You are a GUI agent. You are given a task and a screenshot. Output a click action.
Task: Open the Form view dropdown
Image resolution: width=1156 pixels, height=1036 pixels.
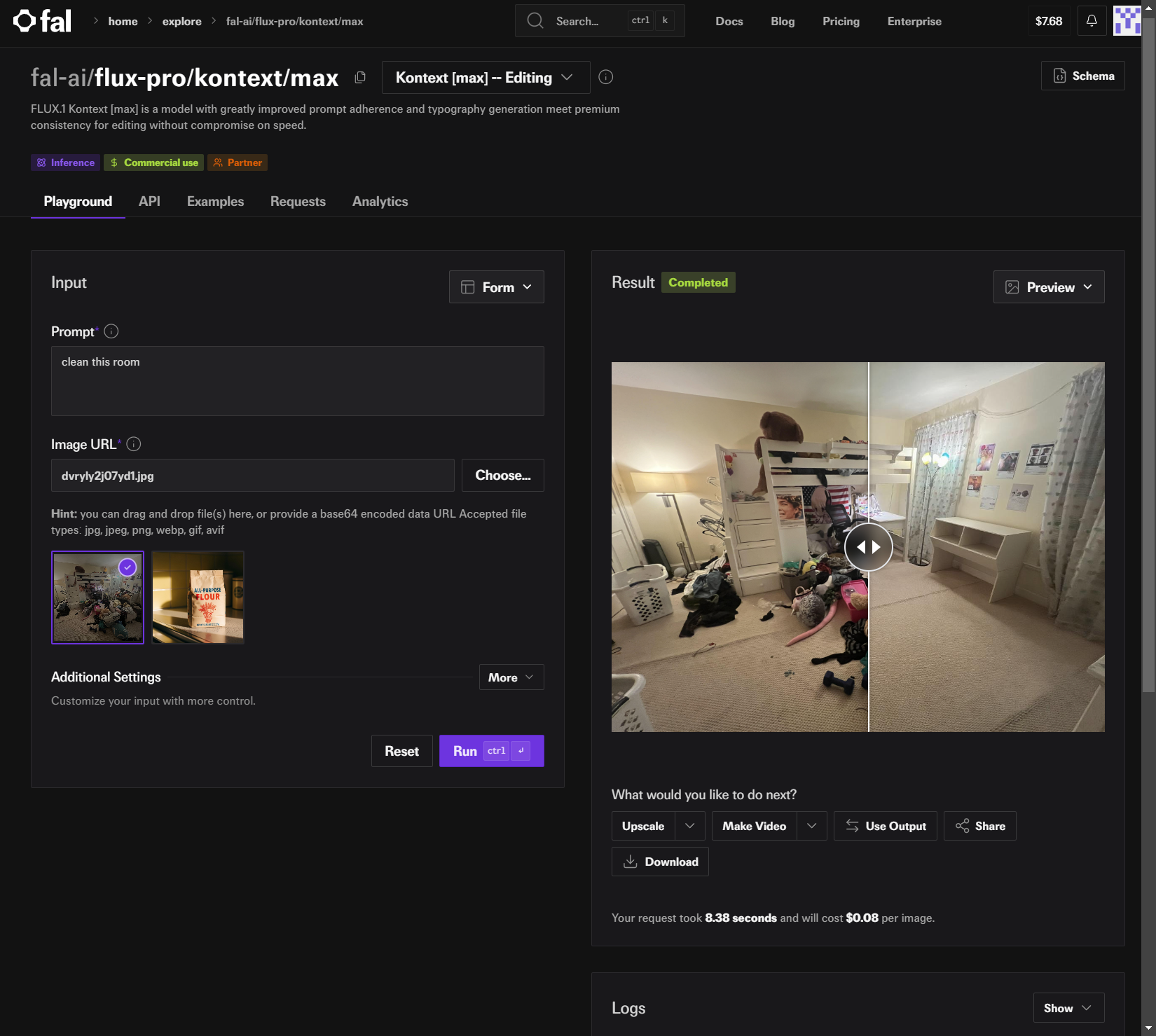point(497,287)
